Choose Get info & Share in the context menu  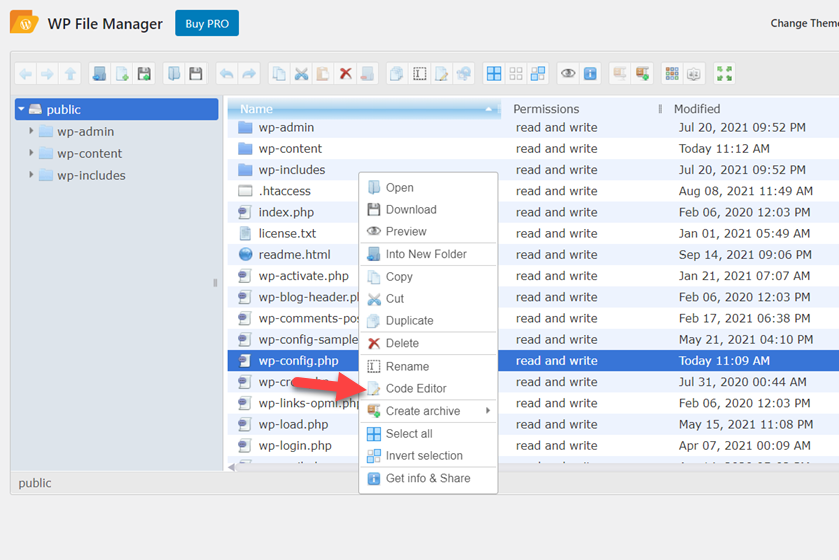click(428, 478)
